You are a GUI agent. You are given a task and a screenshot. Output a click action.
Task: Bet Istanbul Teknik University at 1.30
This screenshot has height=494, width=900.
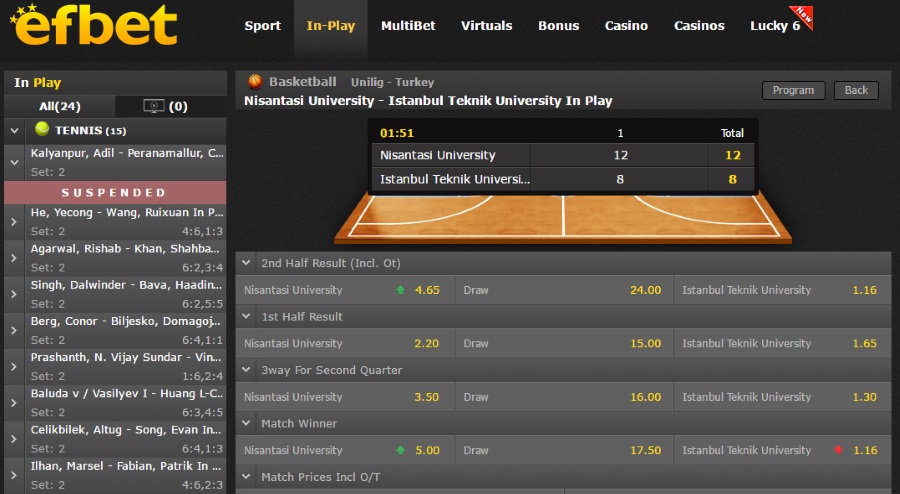pos(782,396)
